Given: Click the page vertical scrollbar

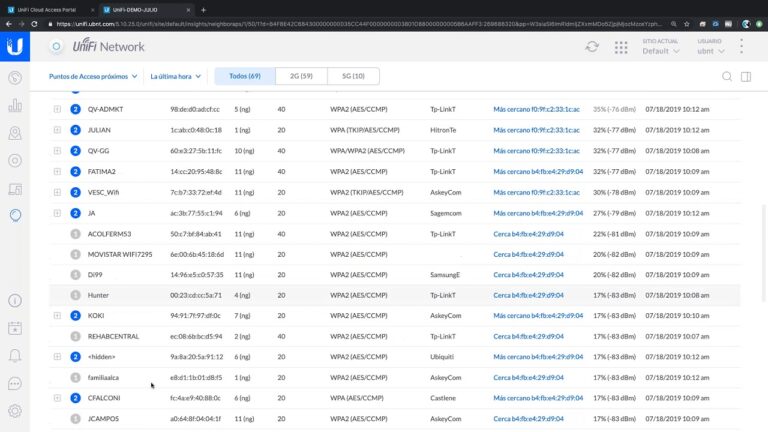Looking at the screenshot, I should (x=763, y=252).
